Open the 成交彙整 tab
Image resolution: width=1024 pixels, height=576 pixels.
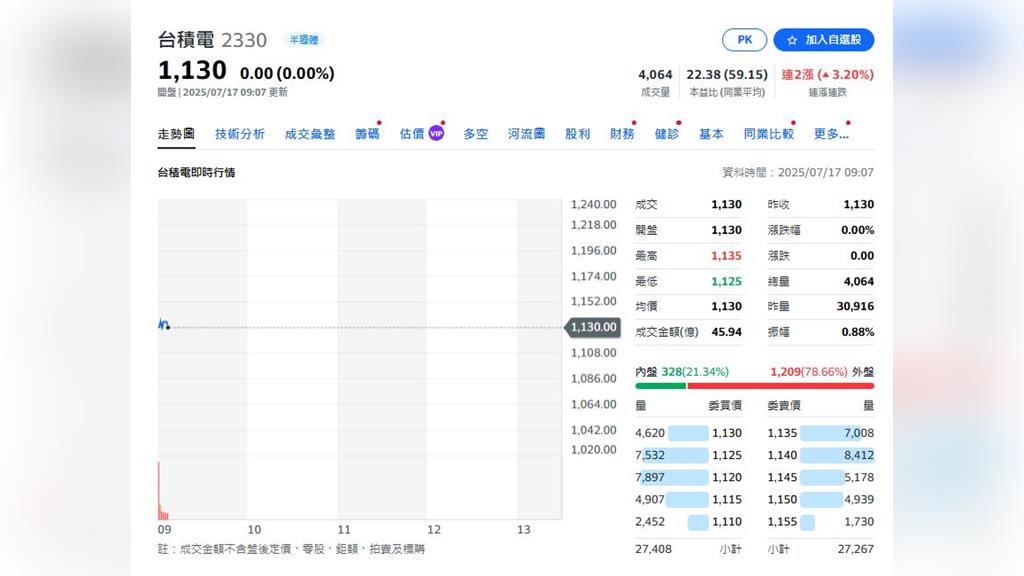pos(310,134)
